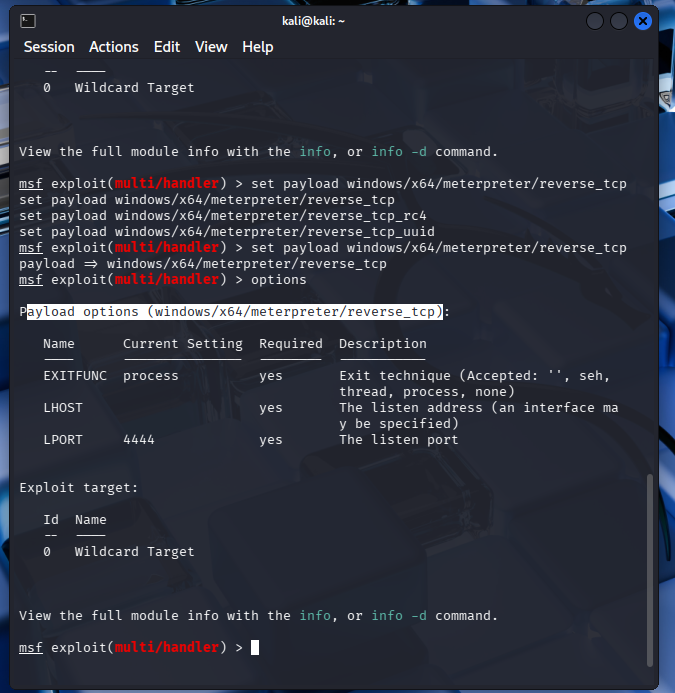Viewport: 675px width, 693px height.
Task: Click the 'LHOST' option name
Action: [63, 407]
